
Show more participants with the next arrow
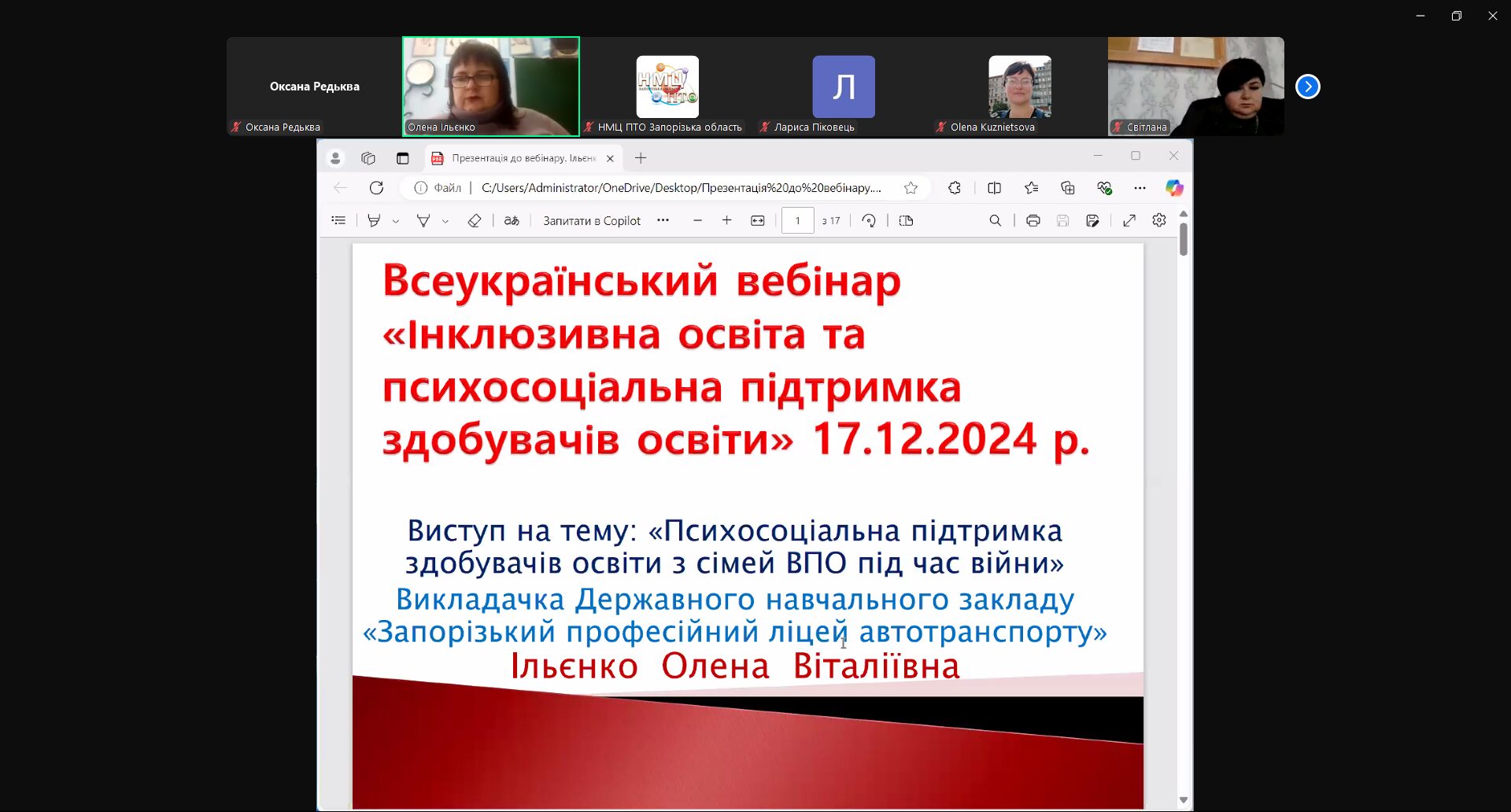tap(1308, 87)
